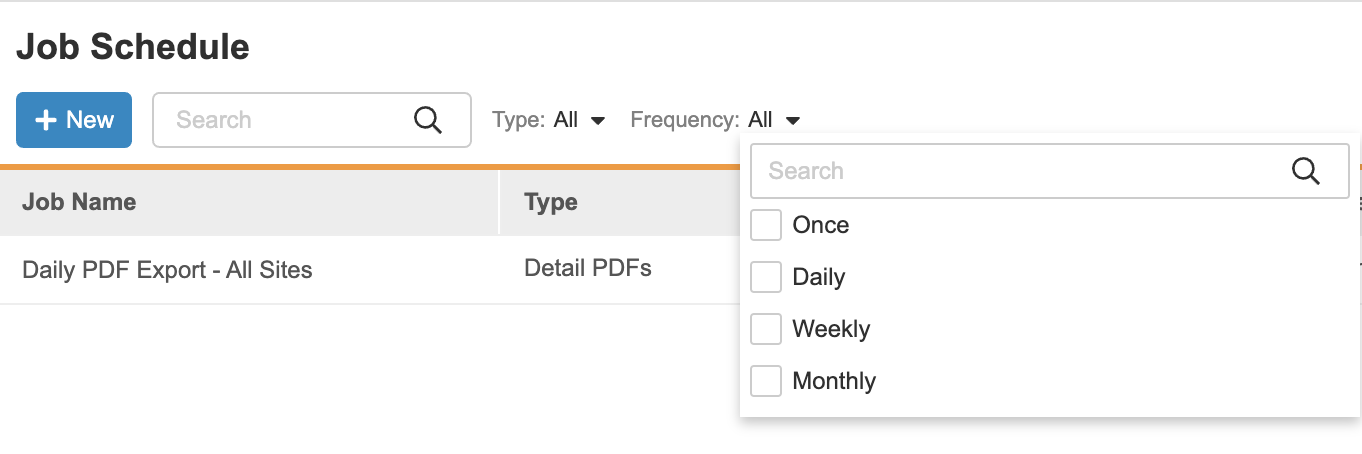Click the caret arrow next to Frequency: All

(793, 121)
